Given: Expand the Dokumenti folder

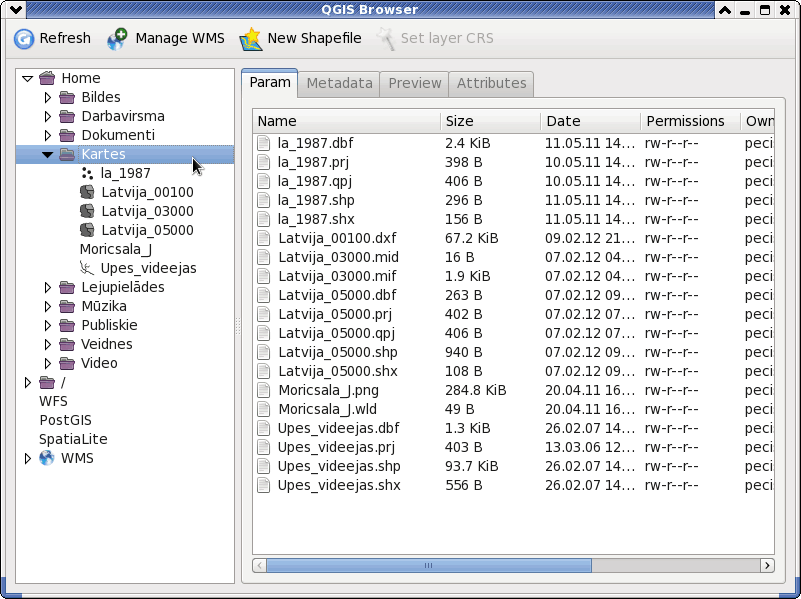Looking at the screenshot, I should (48, 135).
